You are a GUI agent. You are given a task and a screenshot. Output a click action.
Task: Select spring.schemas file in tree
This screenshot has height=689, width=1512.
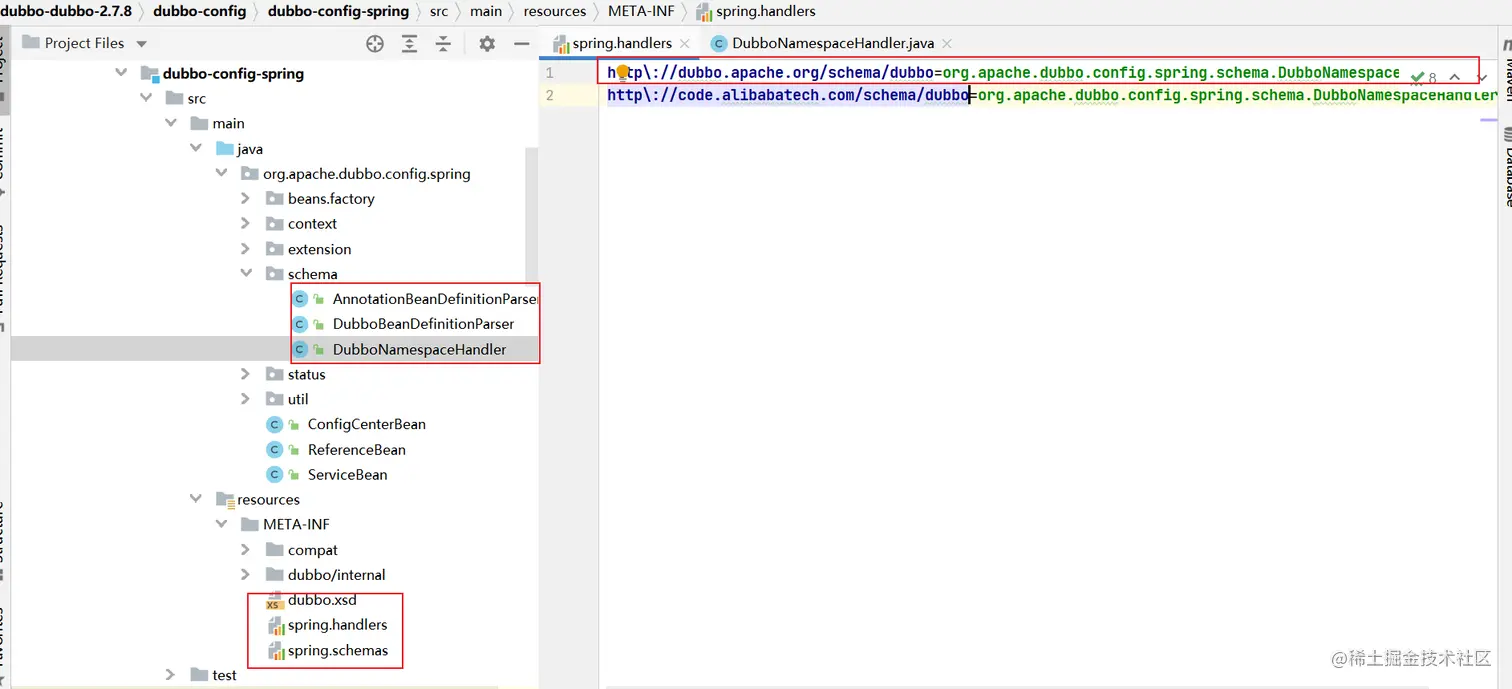[x=337, y=650]
